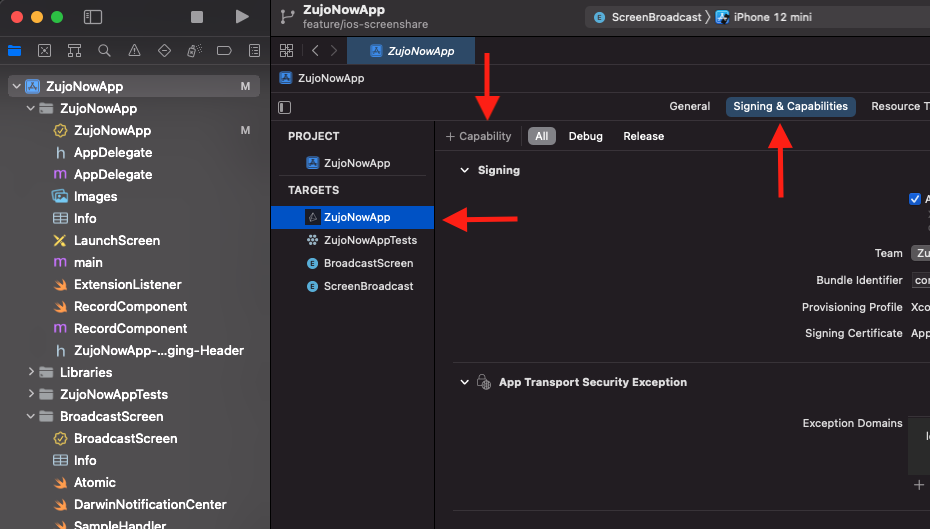Select the ZujoNowApp editor tab

(411, 51)
